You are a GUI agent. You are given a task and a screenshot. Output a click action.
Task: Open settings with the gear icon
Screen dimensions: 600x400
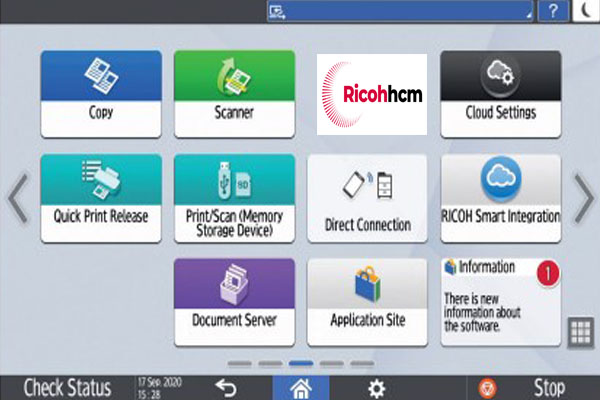coord(376,387)
